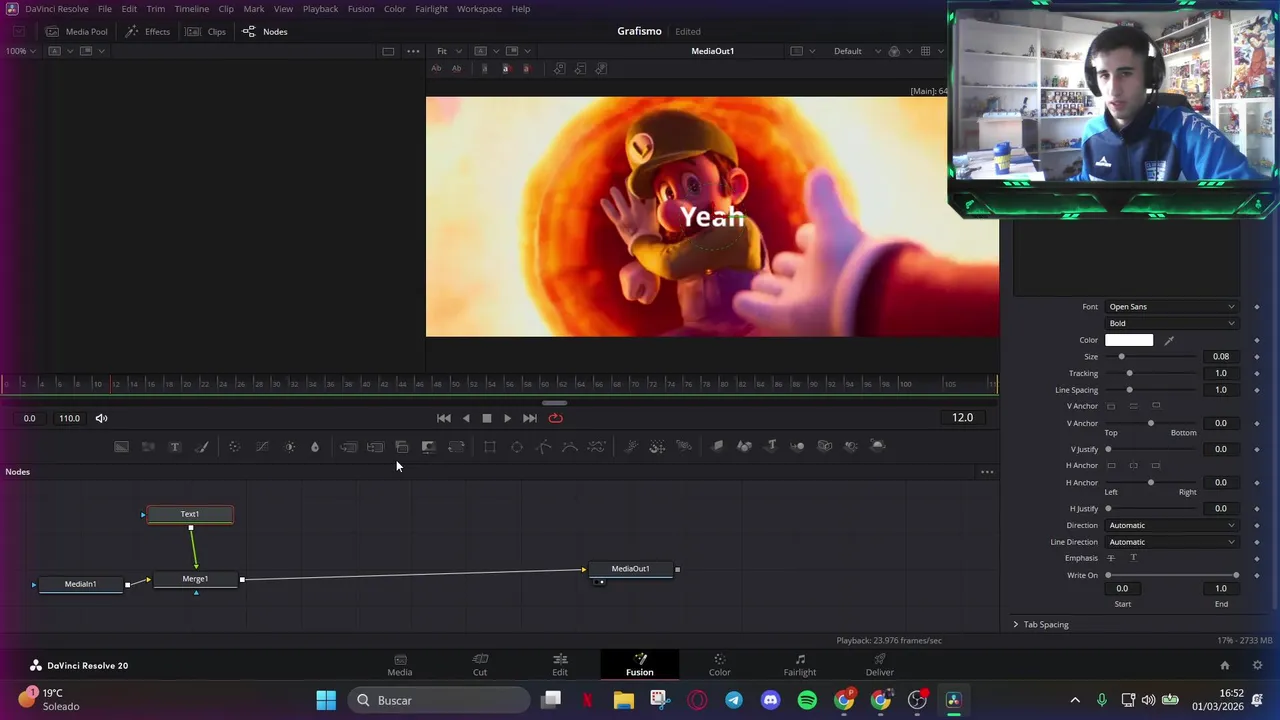The height and width of the screenshot is (720, 1280).
Task: Select the Paint brush tool
Action: point(201,447)
